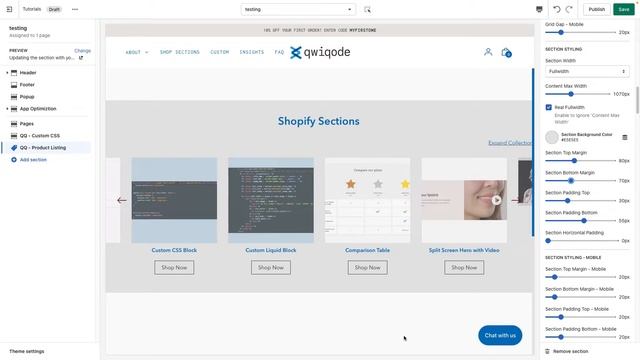Click the Custom CSS Block product thumbnail
This screenshot has height=360, width=640.
point(174,200)
